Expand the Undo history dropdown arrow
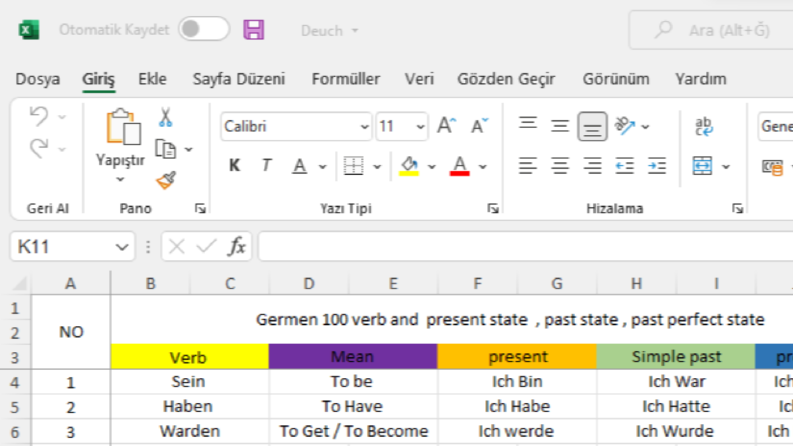Screen dimensions: 793x446 tap(62, 117)
